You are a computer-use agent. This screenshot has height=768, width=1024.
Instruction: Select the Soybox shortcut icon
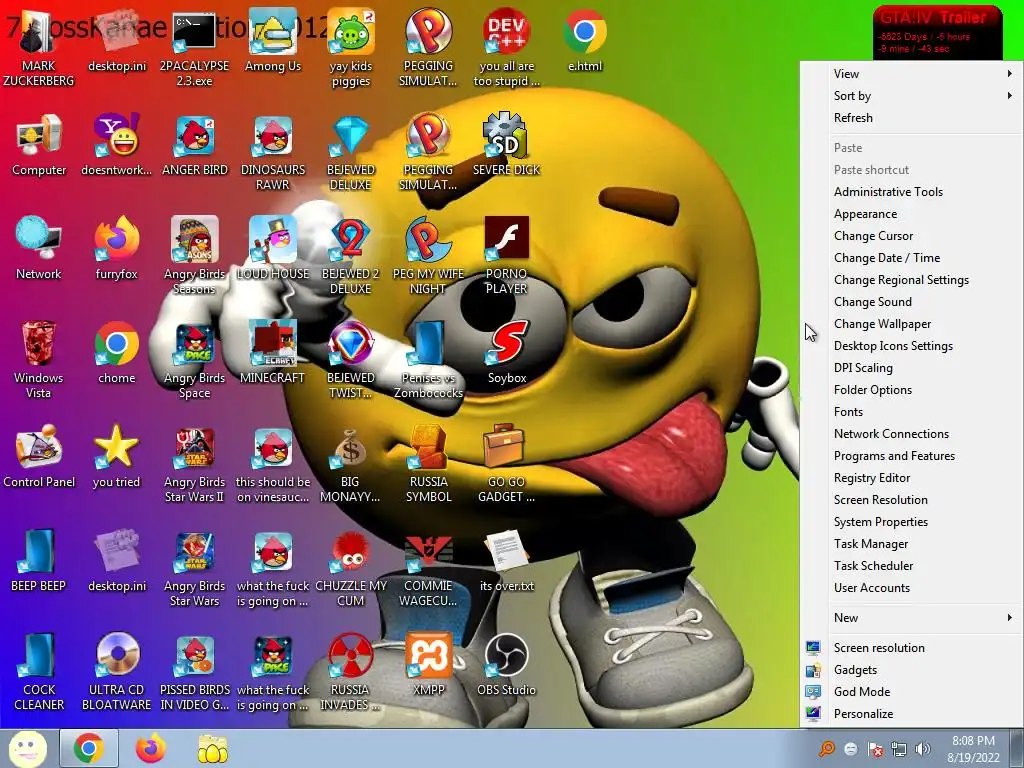pos(507,353)
